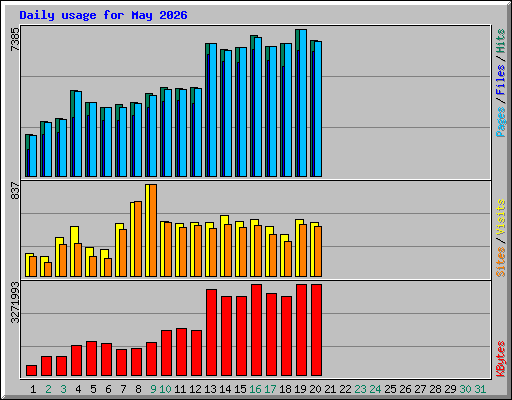Select day 28 on the x-axis
512x400 pixels.
(x=435, y=389)
